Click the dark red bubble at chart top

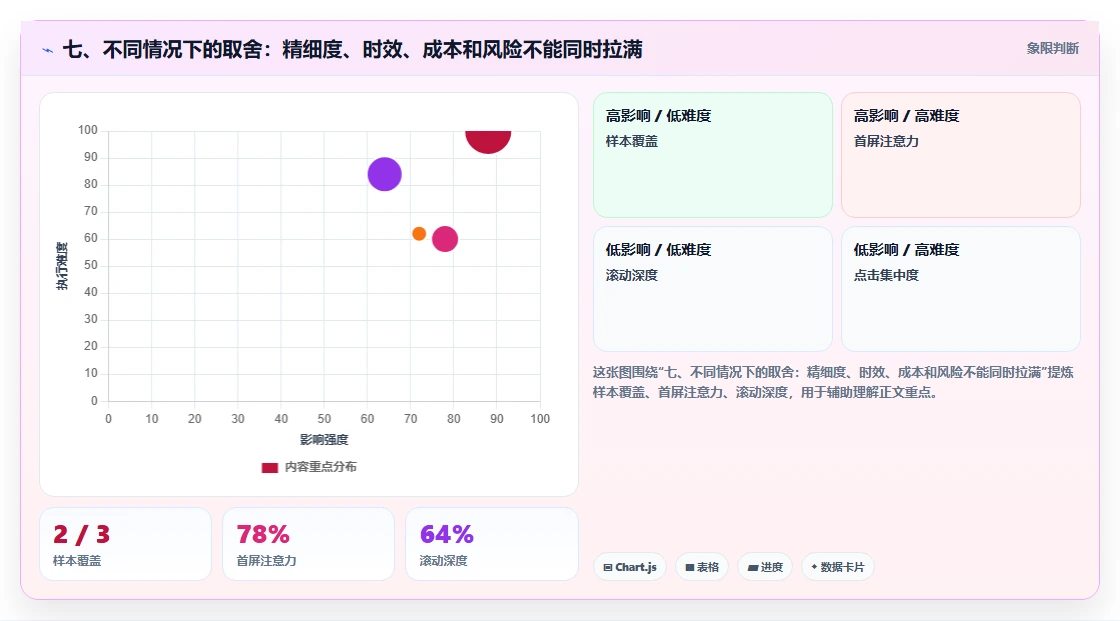pos(489,141)
